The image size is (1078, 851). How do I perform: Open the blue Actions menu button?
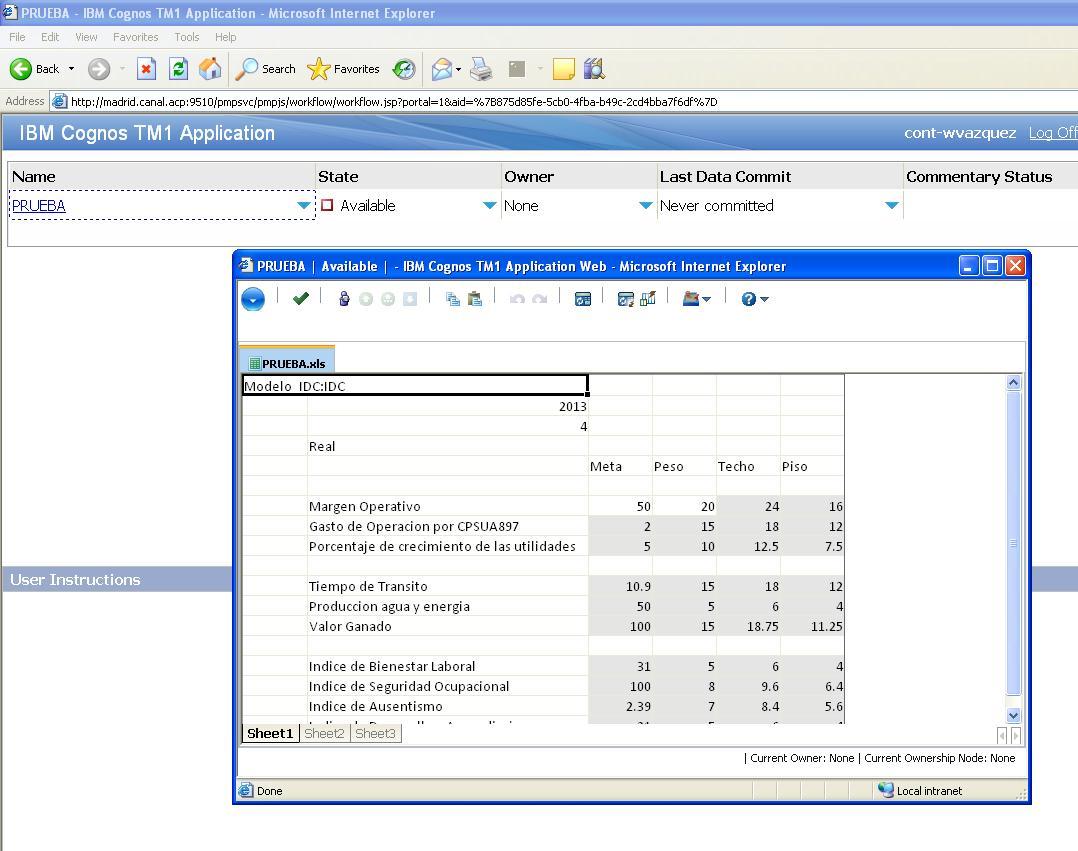pos(253,299)
